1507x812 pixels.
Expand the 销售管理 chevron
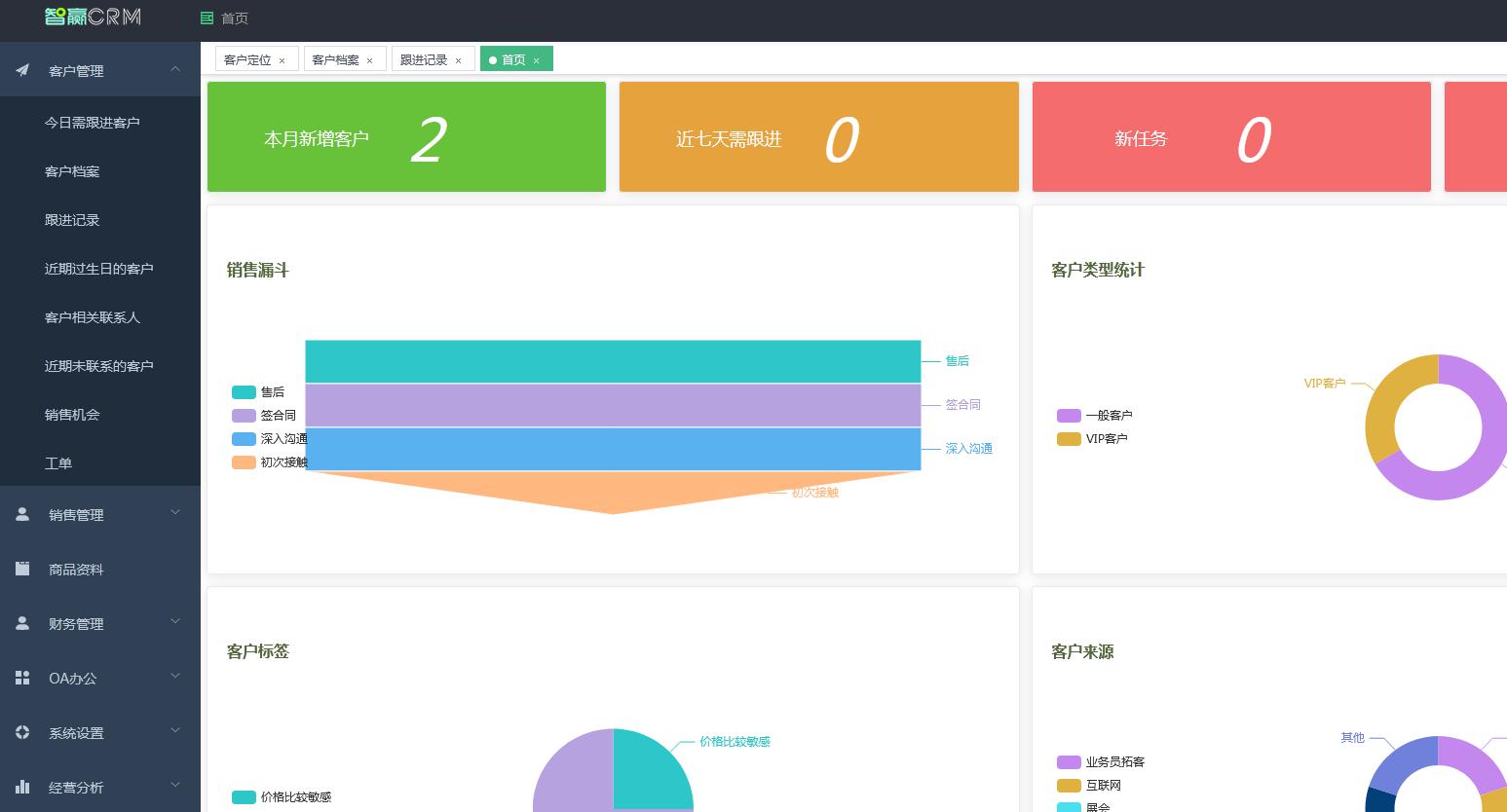click(x=175, y=512)
